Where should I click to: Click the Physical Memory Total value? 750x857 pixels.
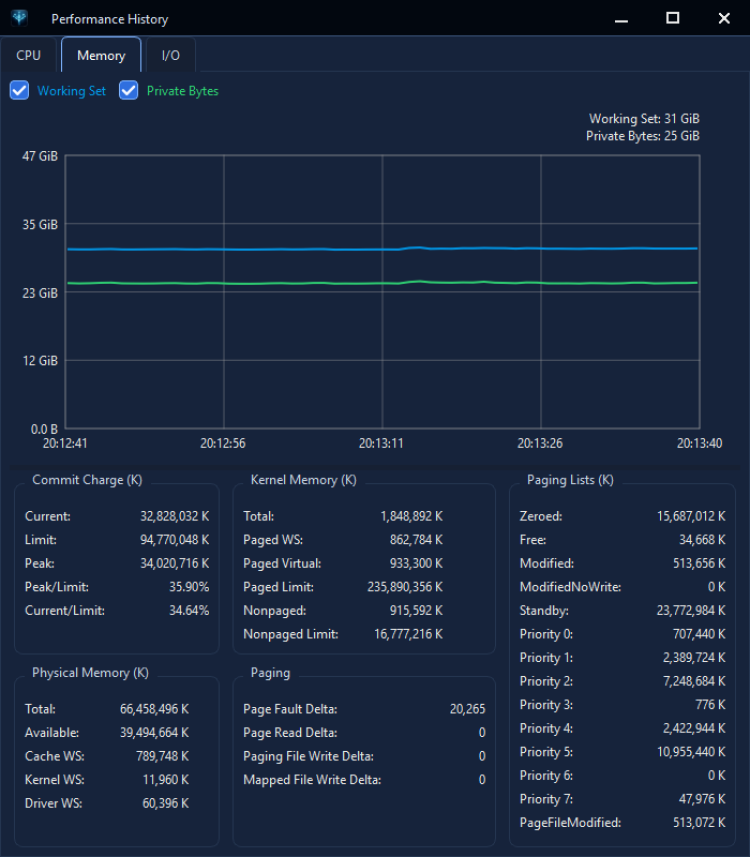click(x=154, y=709)
